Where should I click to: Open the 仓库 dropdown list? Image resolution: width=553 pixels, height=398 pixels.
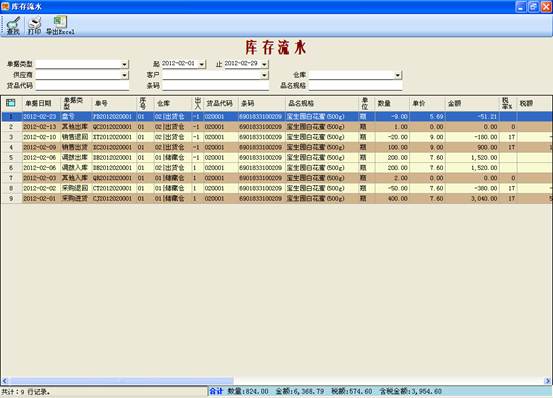[x=397, y=75]
